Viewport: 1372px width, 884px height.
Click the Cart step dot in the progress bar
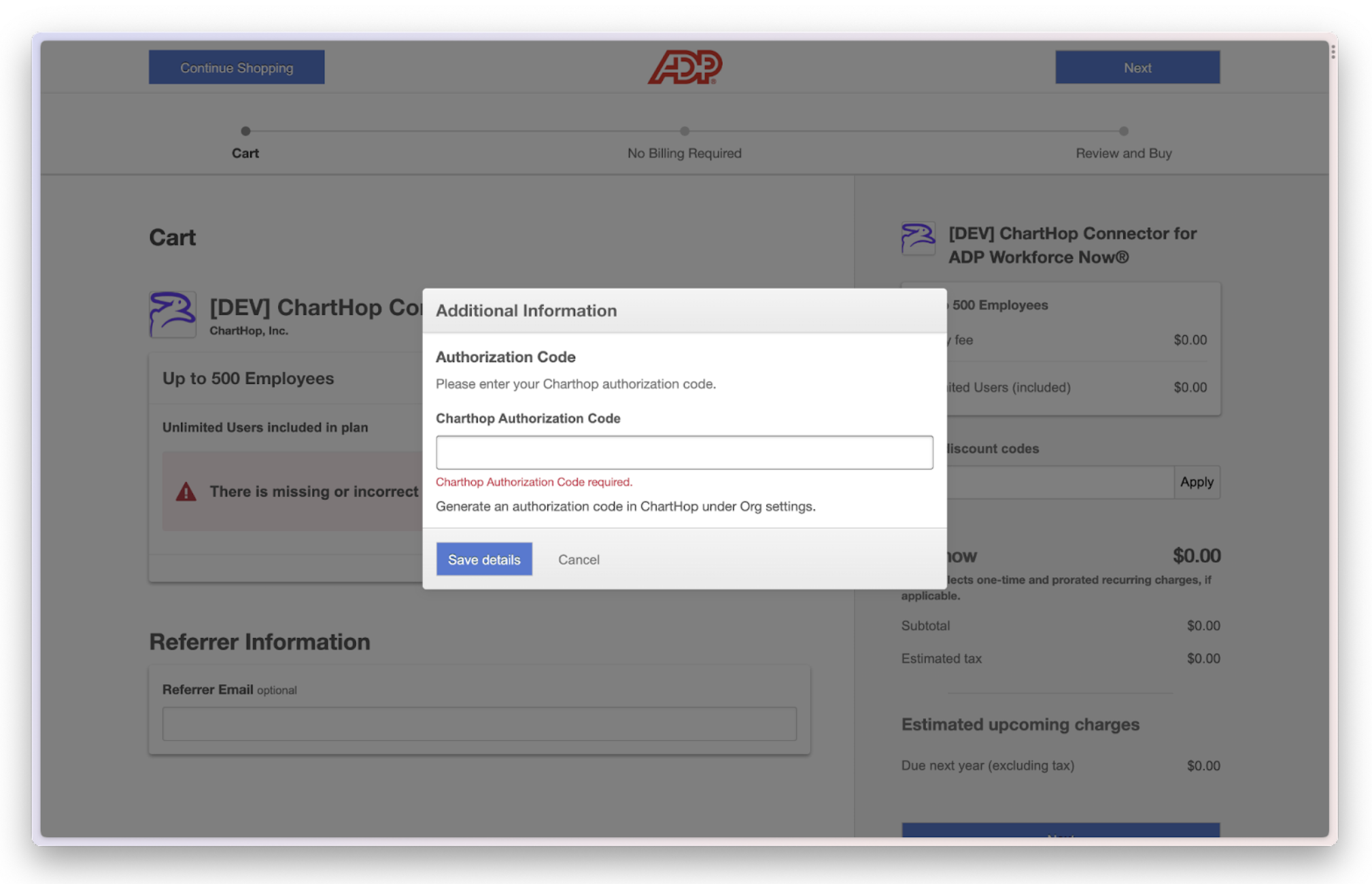coord(245,131)
